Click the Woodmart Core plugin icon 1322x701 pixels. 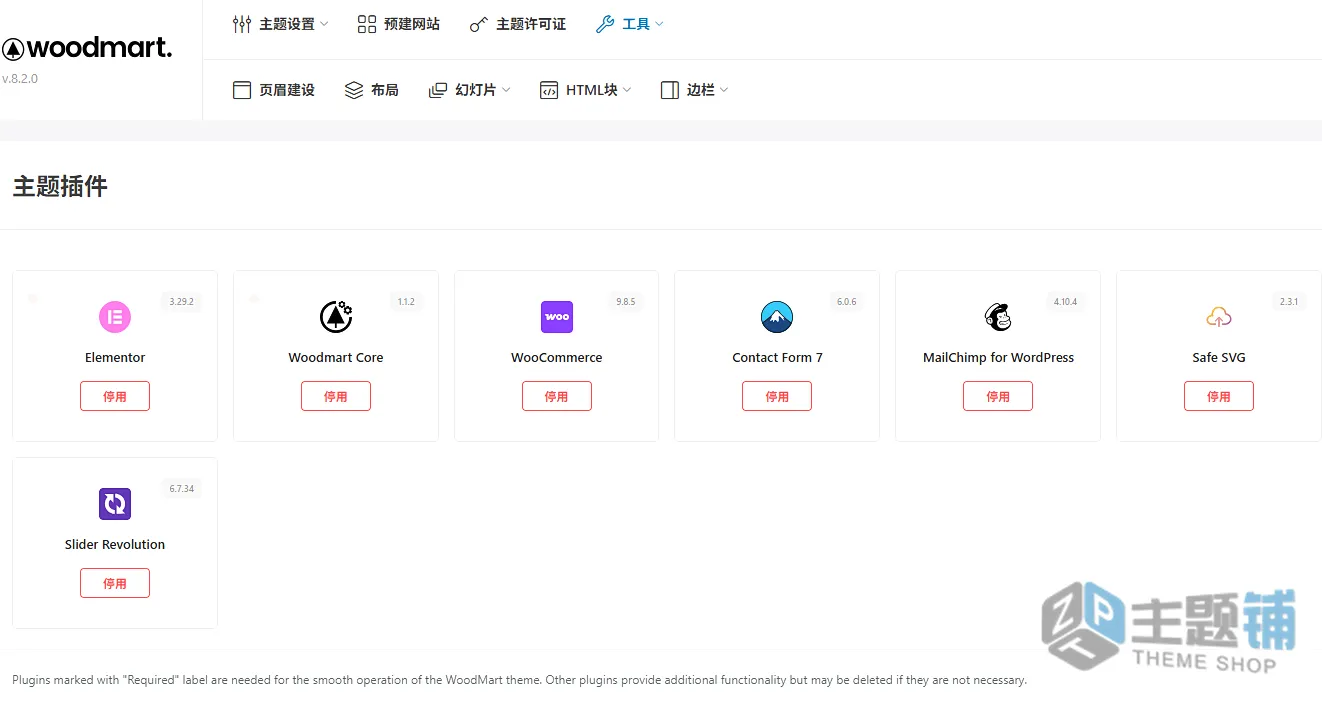(336, 317)
